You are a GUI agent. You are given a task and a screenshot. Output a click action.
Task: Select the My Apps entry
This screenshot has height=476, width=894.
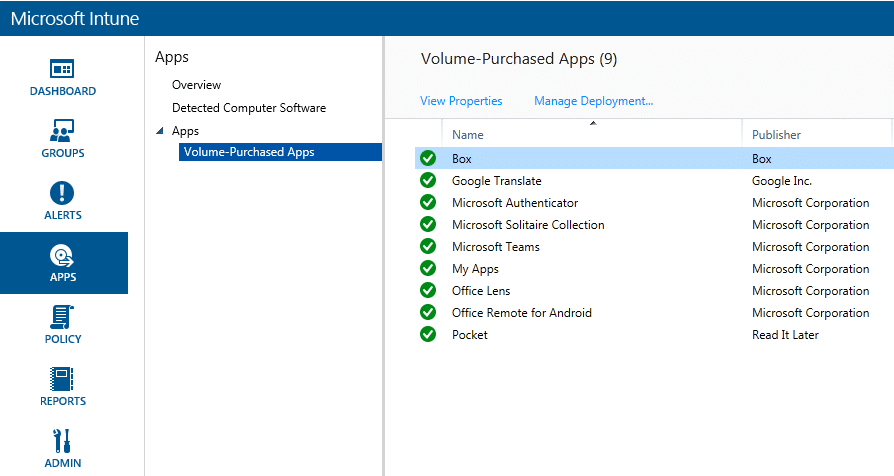pos(475,269)
